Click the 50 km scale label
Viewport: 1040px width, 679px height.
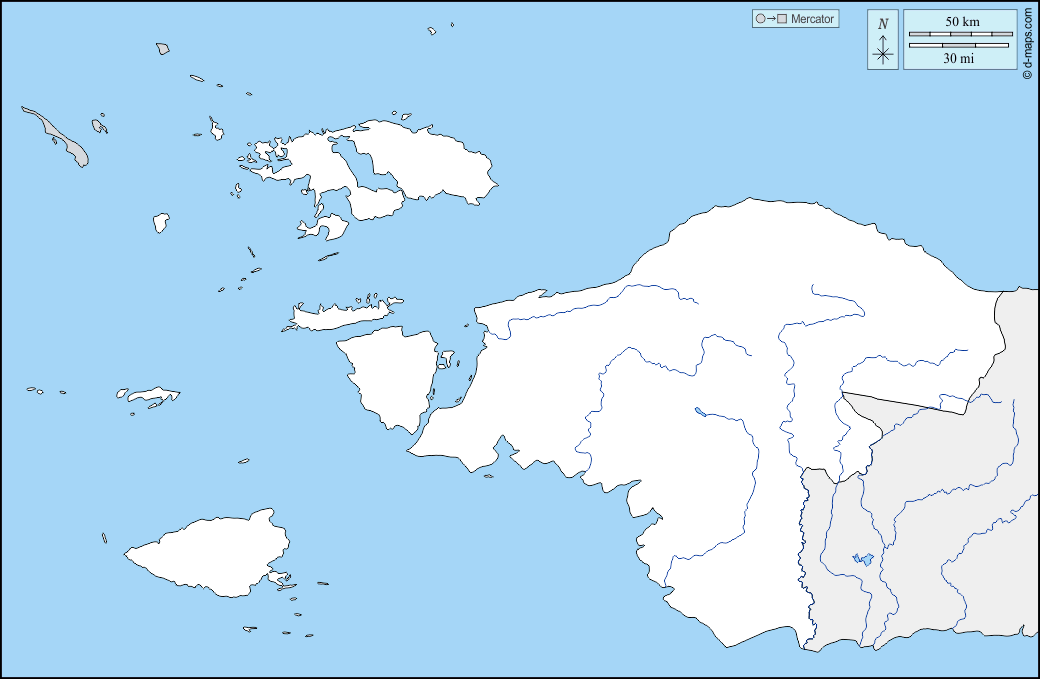(x=962, y=21)
